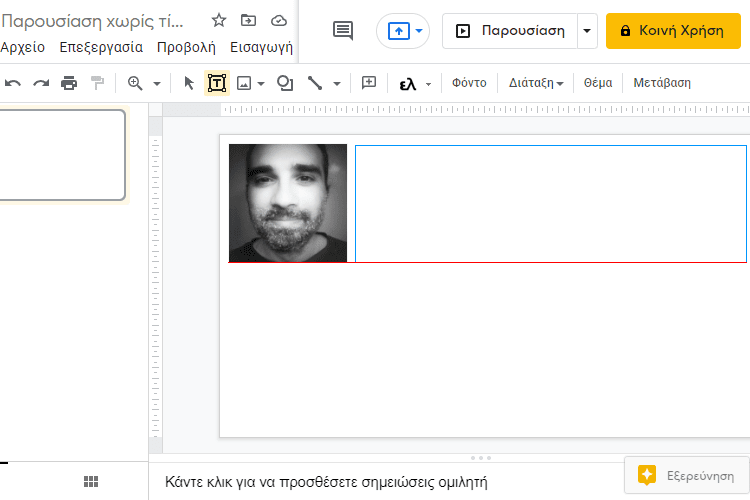The image size is (750, 500).
Task: Check cloud save status icon
Action: [x=279, y=21]
